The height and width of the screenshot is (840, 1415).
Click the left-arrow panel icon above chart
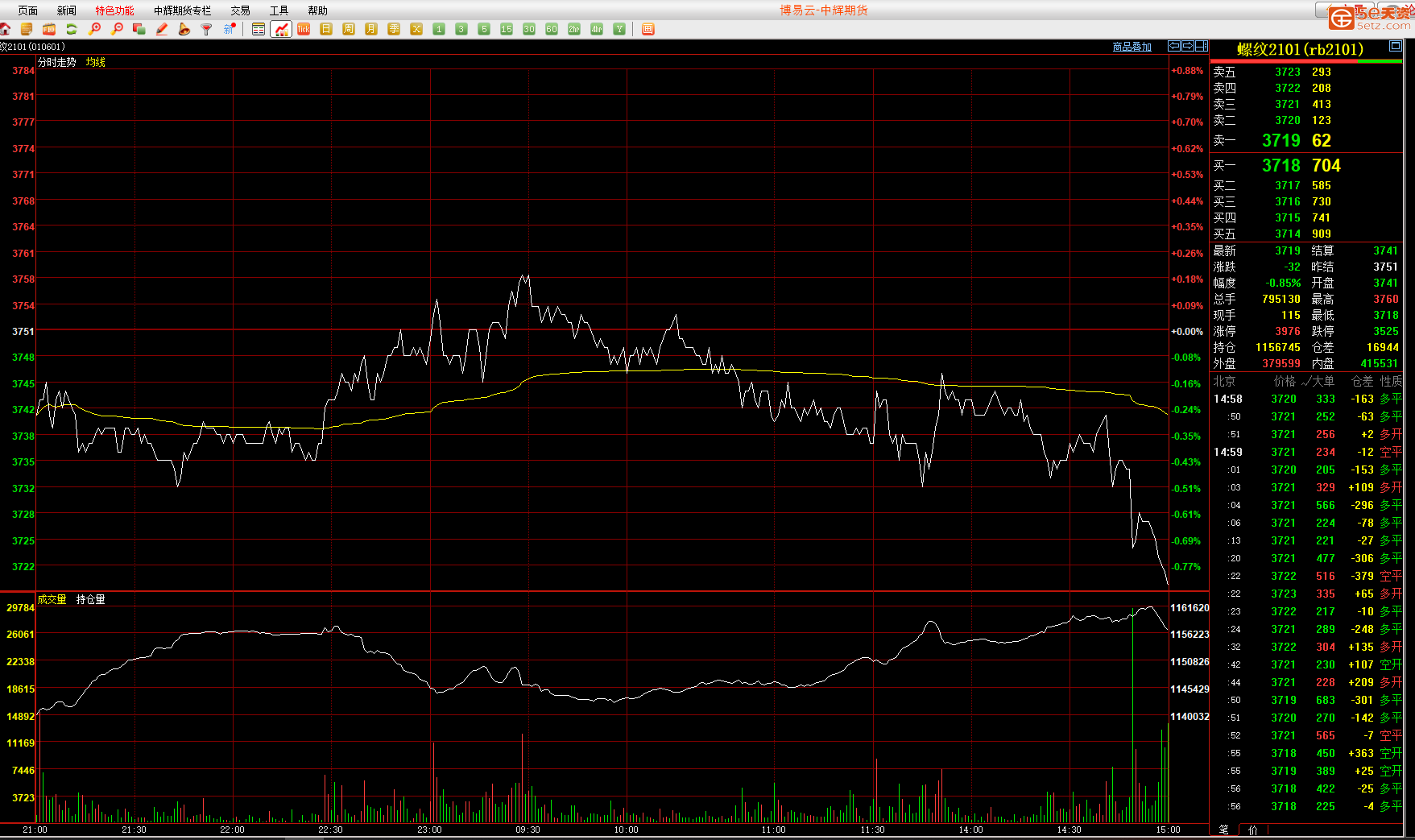1174,46
